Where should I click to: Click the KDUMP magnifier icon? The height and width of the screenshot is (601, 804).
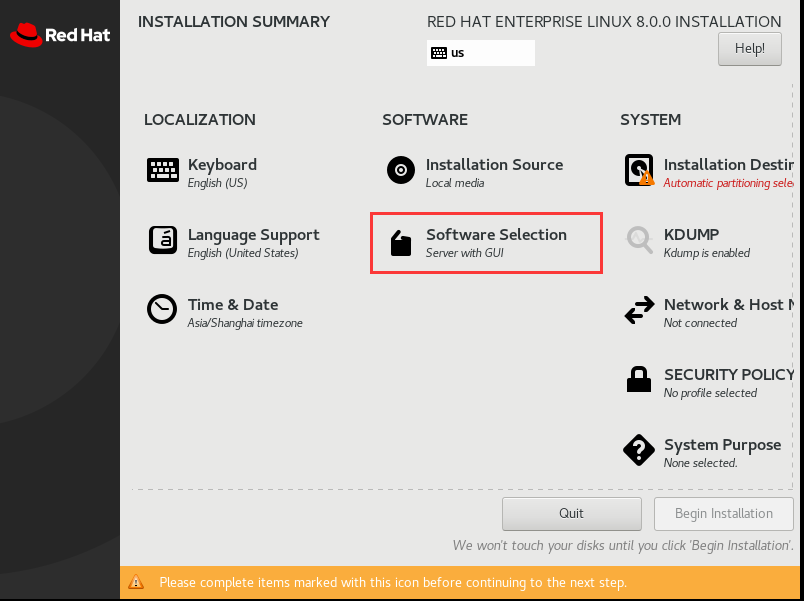tap(639, 240)
